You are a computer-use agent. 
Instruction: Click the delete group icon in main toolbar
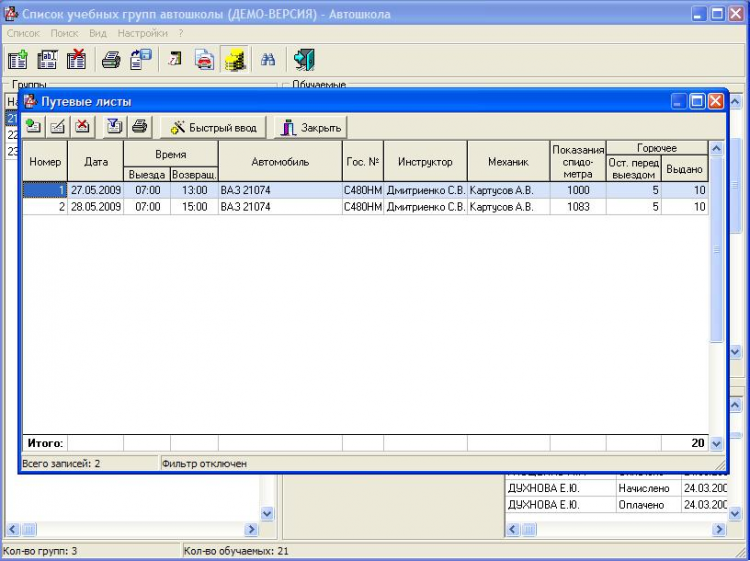tap(76, 60)
